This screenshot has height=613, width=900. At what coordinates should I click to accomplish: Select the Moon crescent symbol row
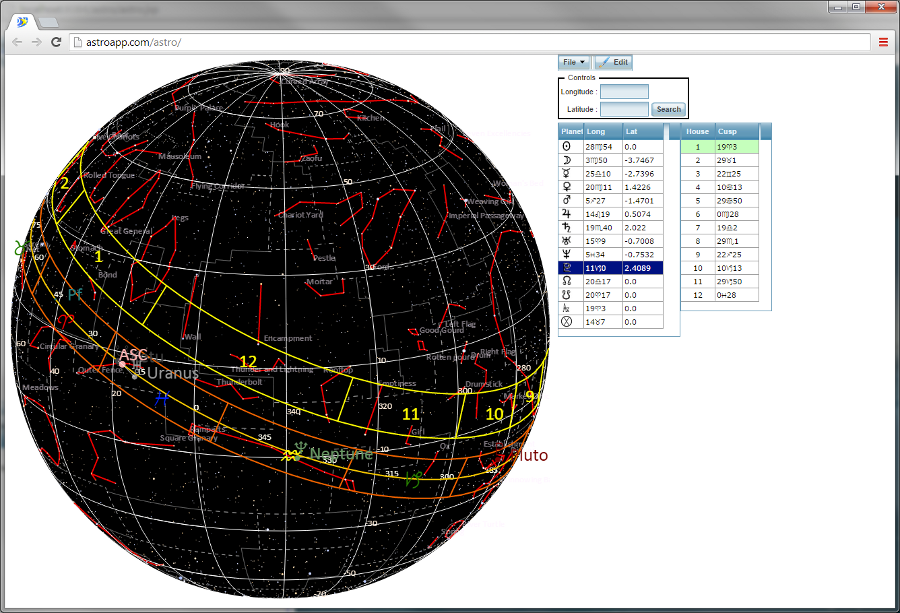pos(568,160)
